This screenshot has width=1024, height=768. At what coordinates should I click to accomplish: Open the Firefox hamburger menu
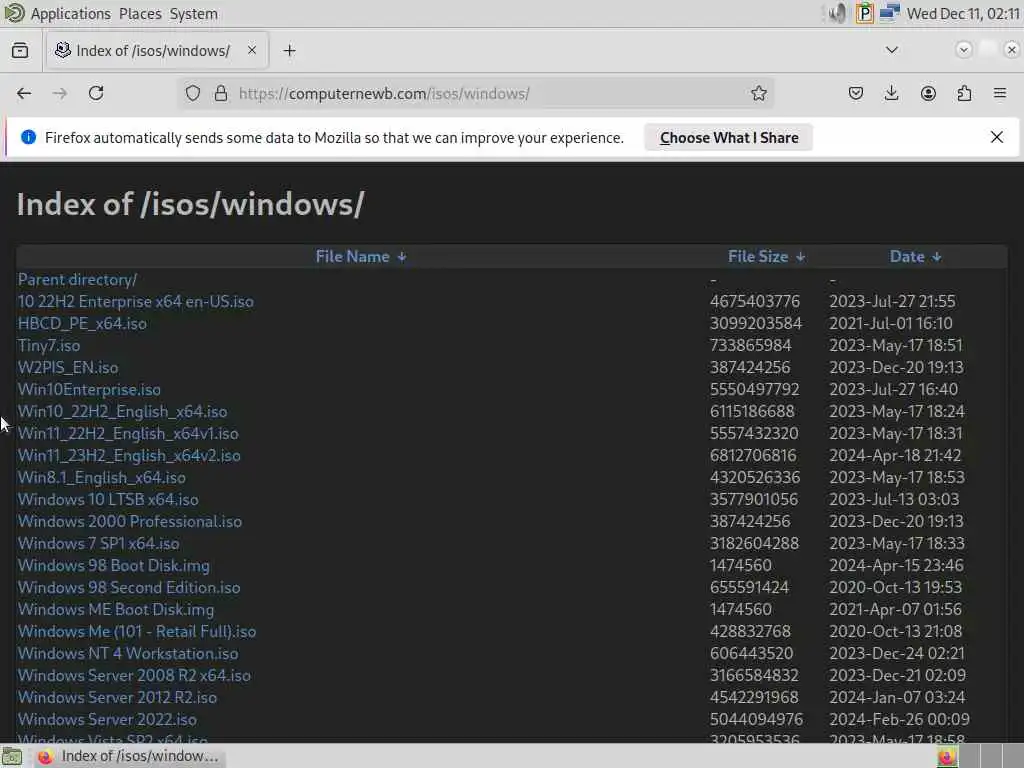click(1000, 93)
